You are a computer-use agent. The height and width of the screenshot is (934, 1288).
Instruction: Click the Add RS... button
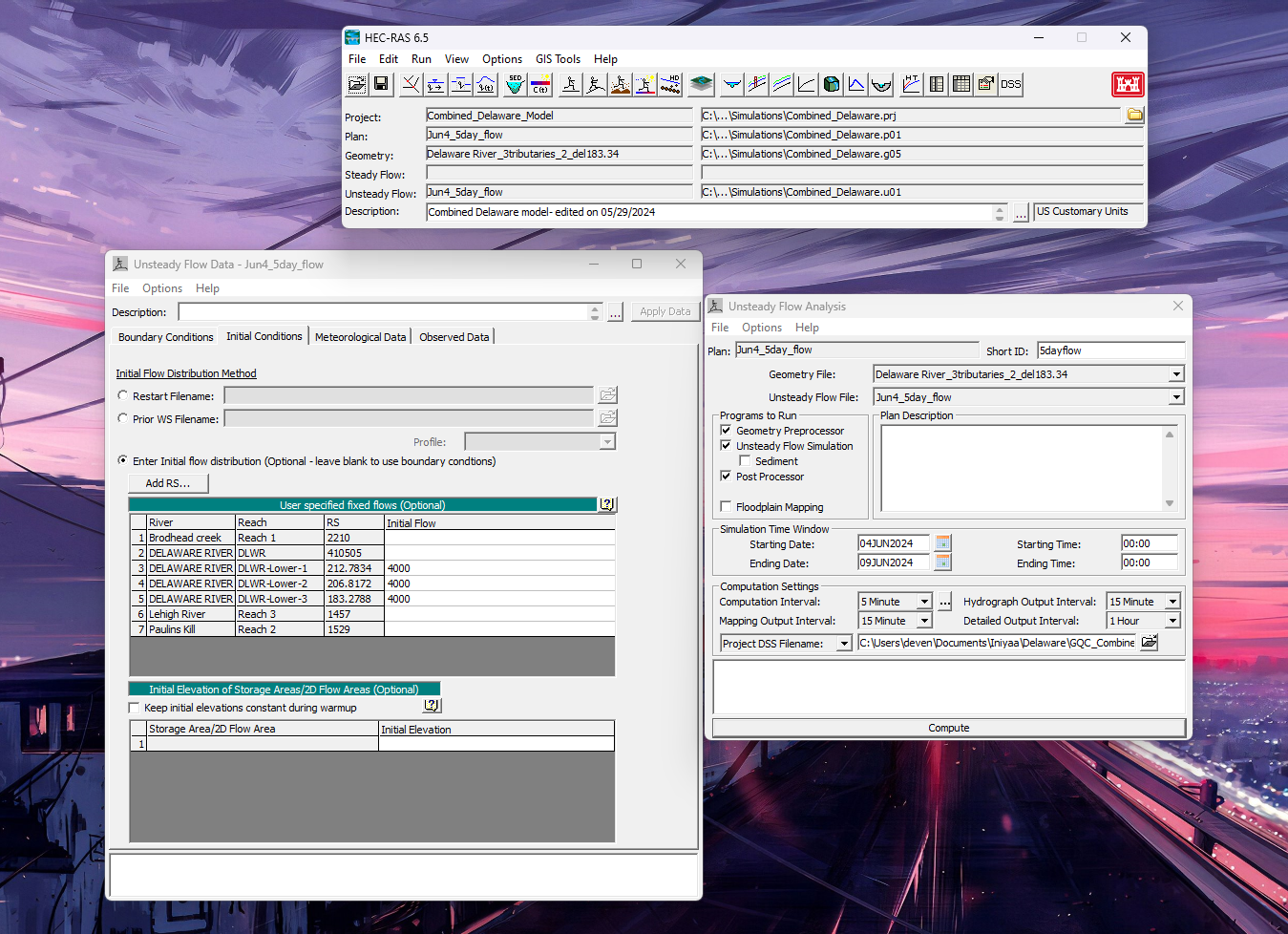tap(168, 483)
